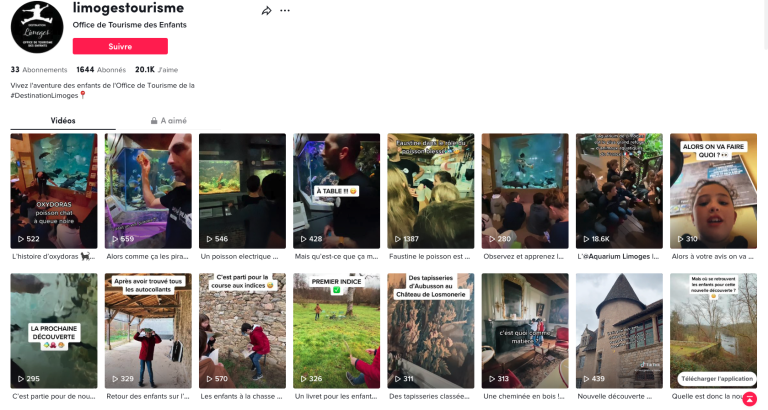Click the lock icon on A aimé tab
This screenshot has width=768, height=410.
point(153,120)
